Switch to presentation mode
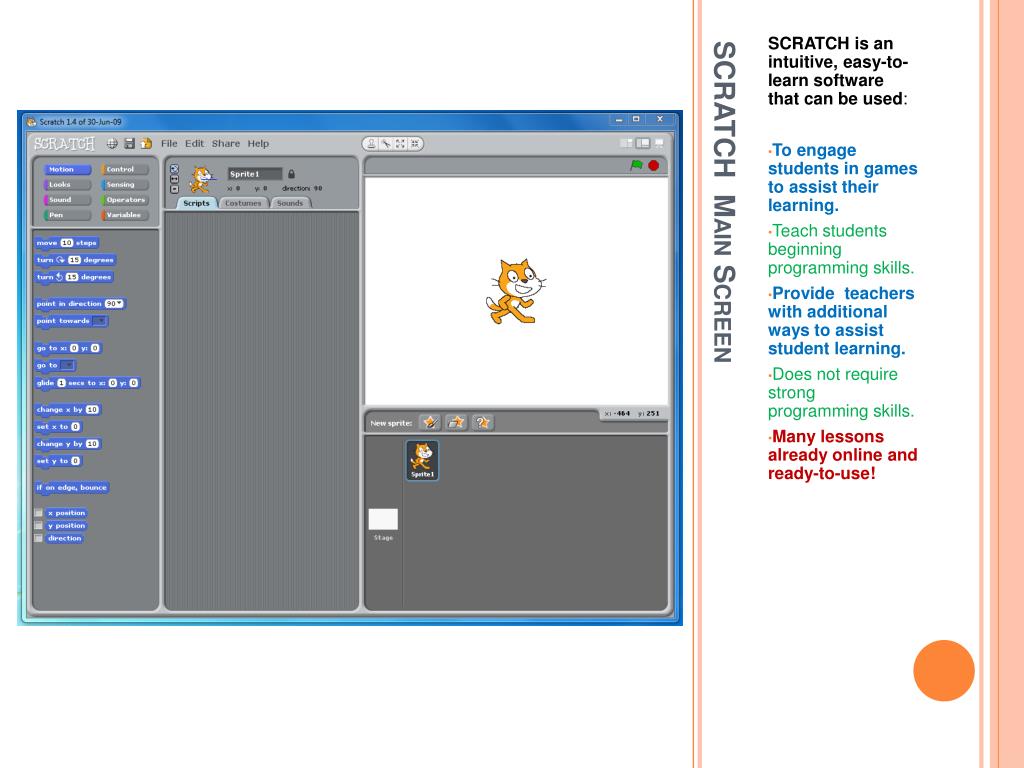 (x=660, y=143)
